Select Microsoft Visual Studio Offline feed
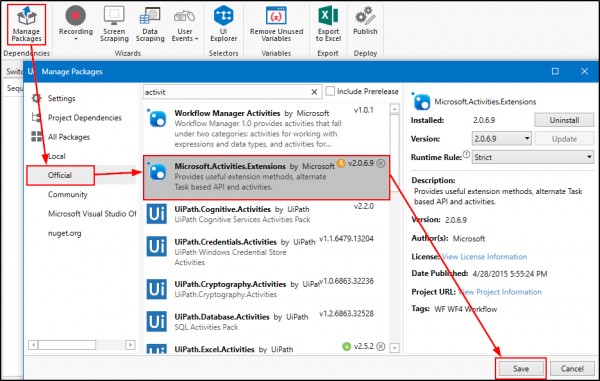 pos(92,213)
